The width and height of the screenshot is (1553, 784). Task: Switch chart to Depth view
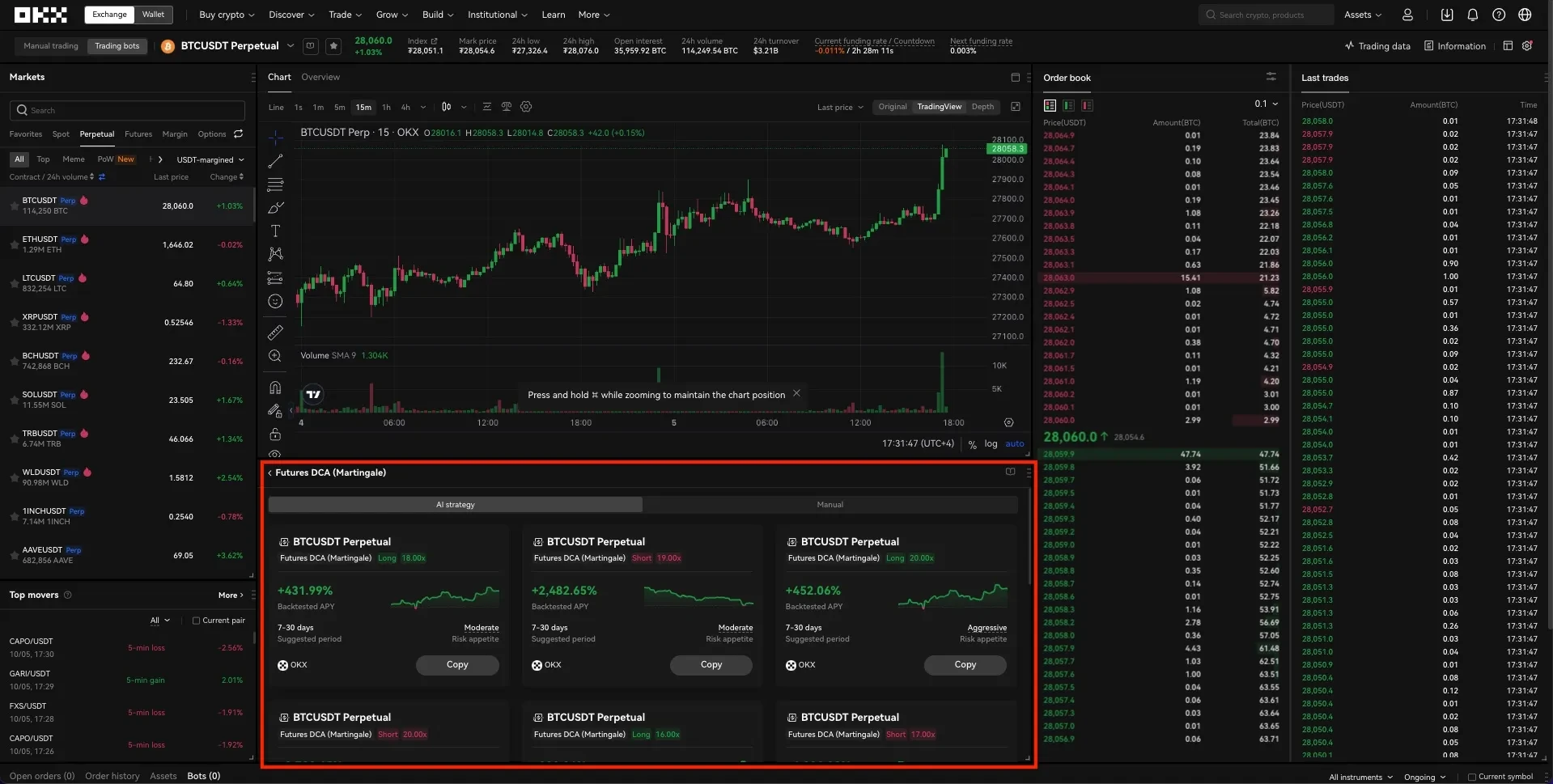tap(982, 107)
